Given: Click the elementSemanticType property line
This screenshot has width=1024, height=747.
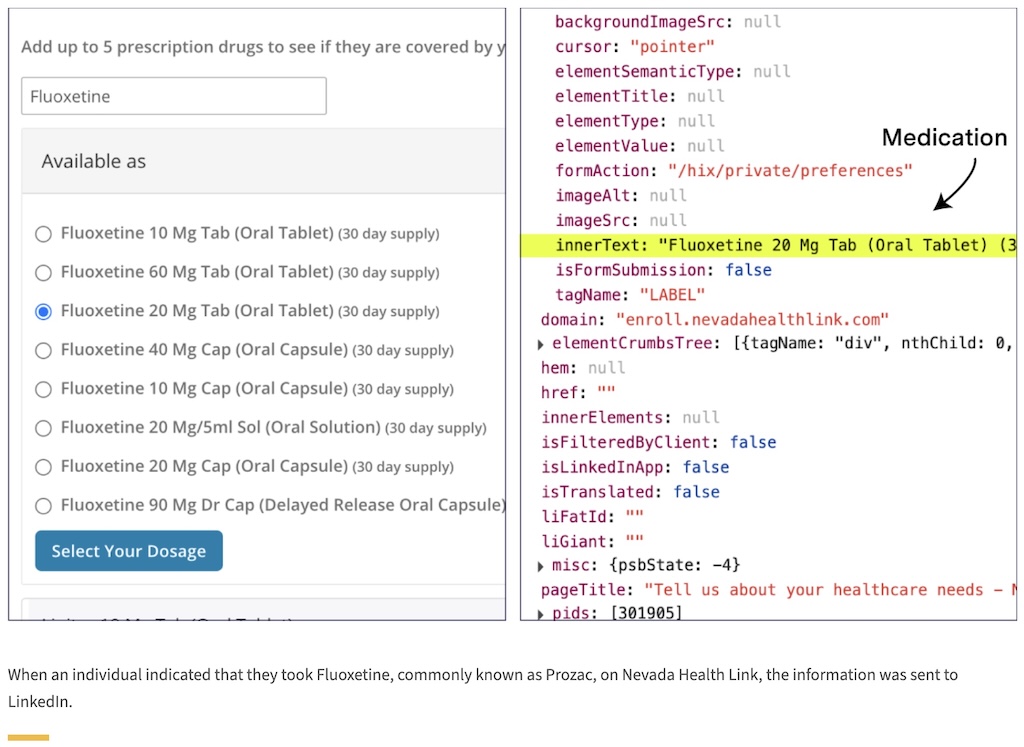Looking at the screenshot, I should (673, 72).
